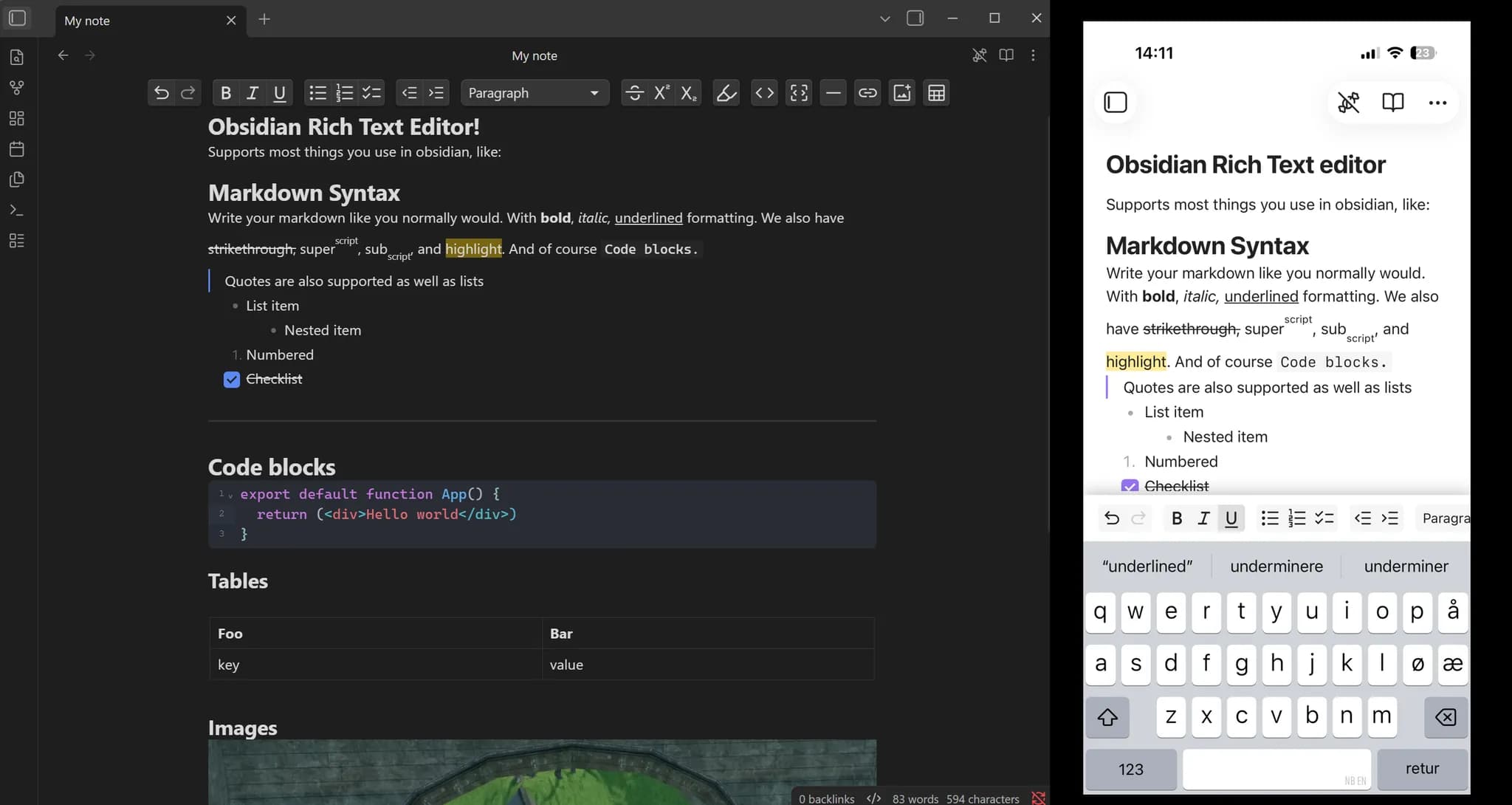The height and width of the screenshot is (805, 1512).
Task: Click the Redo button in desktop toolbar
Action: coord(188,93)
